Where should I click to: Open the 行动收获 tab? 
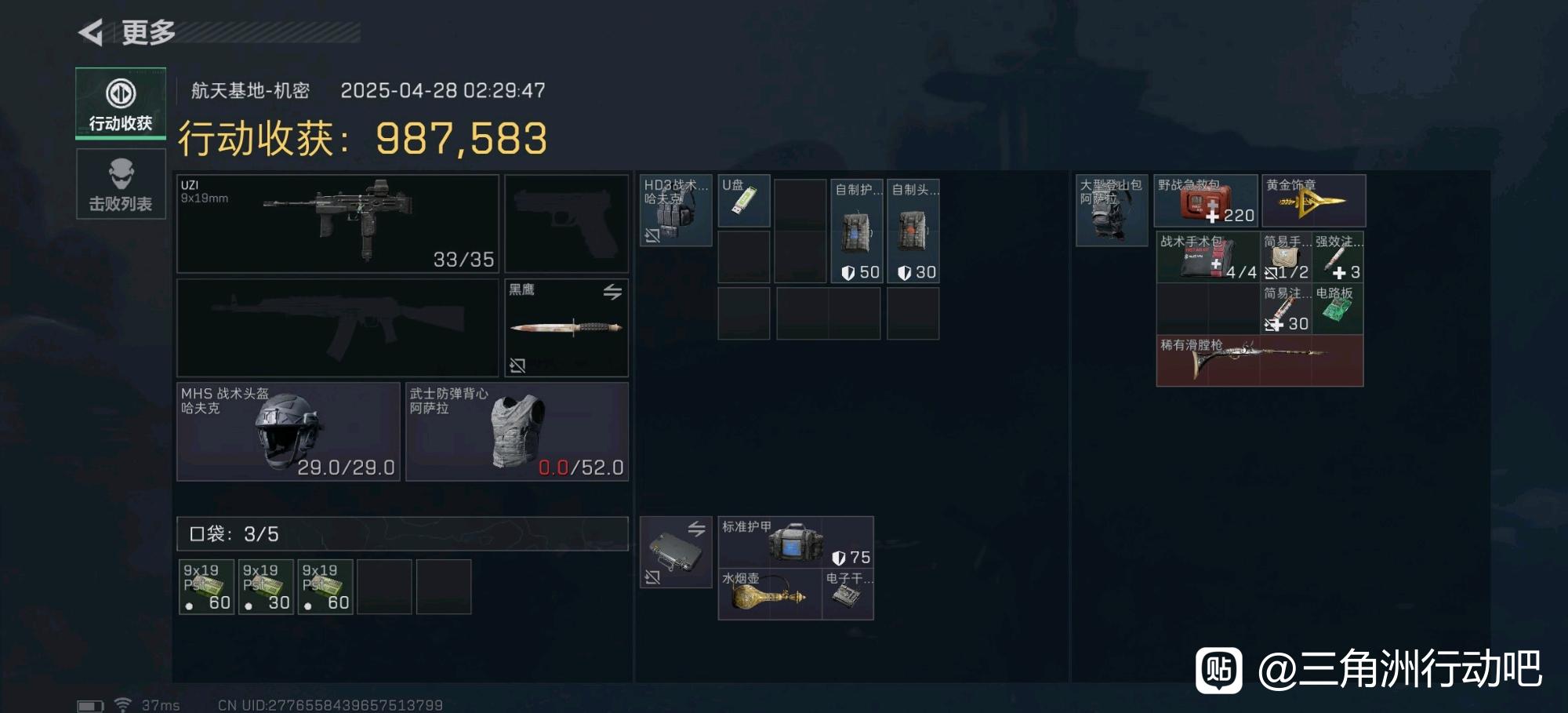pos(121,104)
